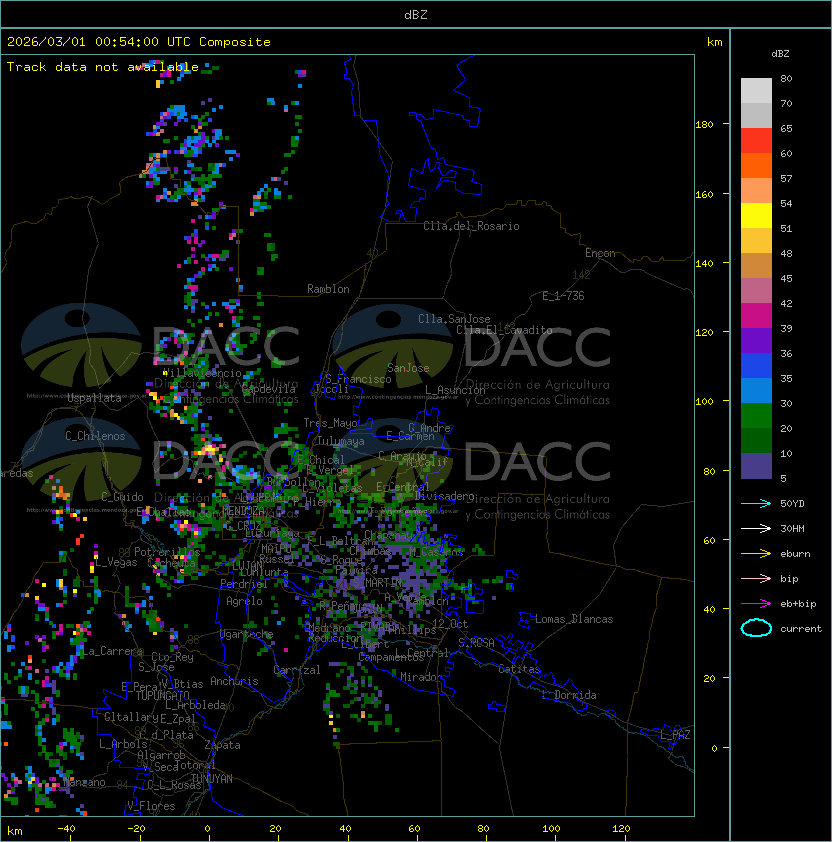Click the 'dBZ' title at the top
The width and height of the screenshot is (832, 842).
coord(416,14)
